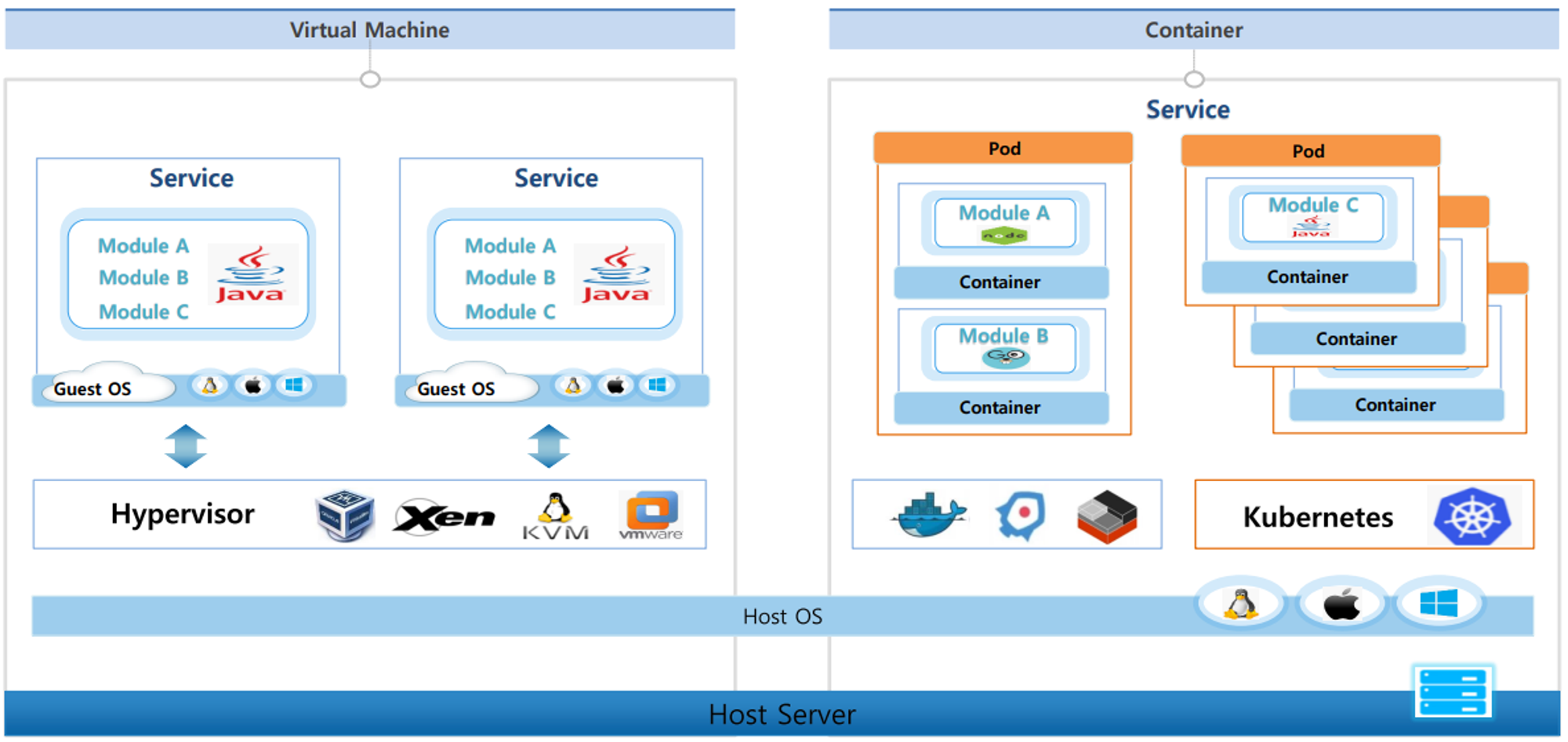Image resolution: width=1568 pixels, height=742 pixels.
Task: Click the Service title in the right virtual machine box
Action: pyautogui.click(x=556, y=178)
